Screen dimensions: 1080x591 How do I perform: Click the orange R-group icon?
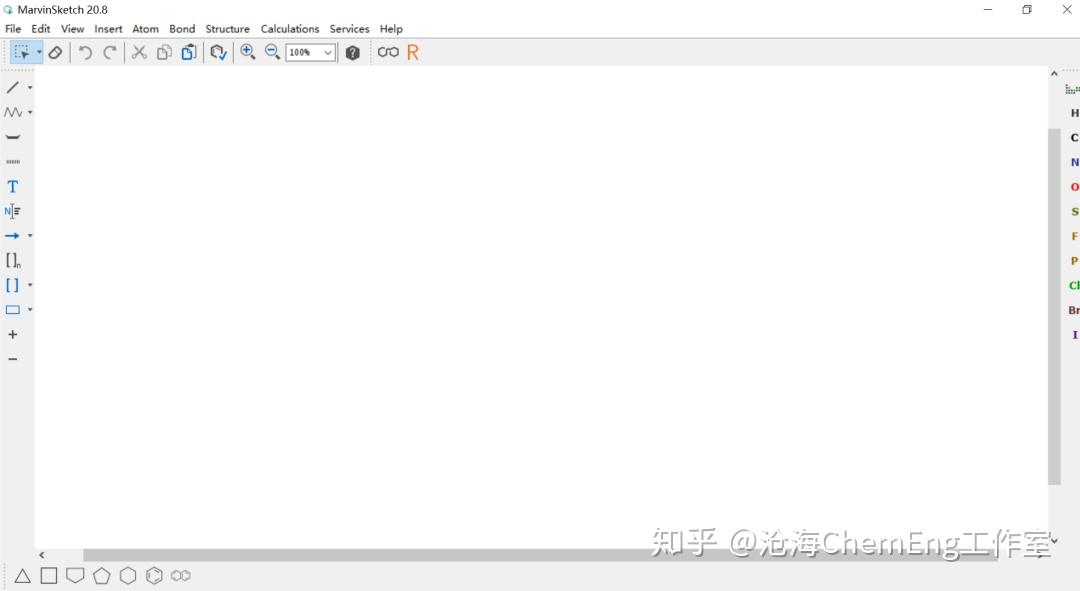413,52
